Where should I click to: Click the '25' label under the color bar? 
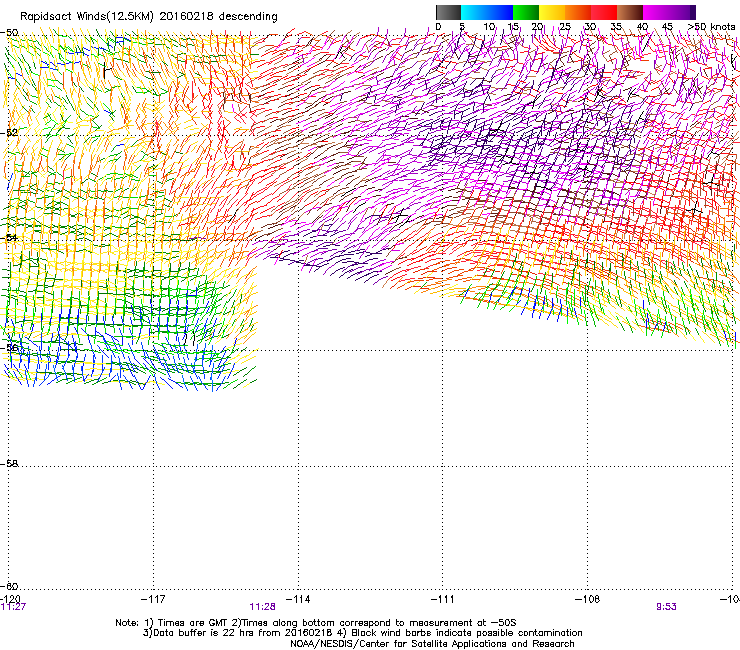coord(565,27)
